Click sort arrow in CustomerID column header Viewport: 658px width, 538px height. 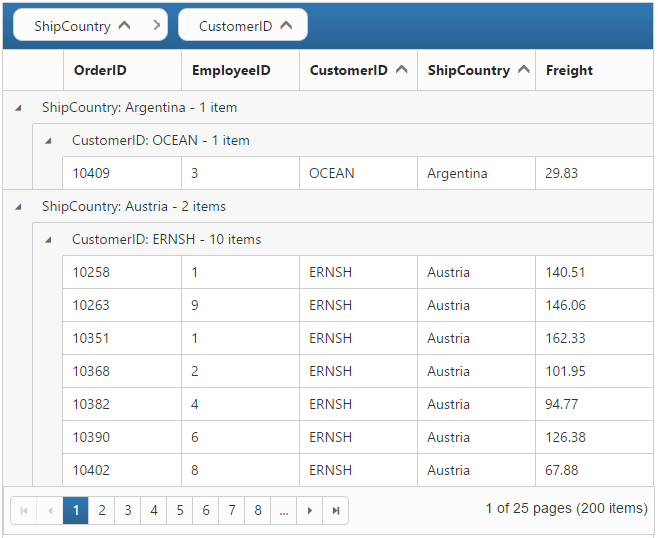[402, 70]
